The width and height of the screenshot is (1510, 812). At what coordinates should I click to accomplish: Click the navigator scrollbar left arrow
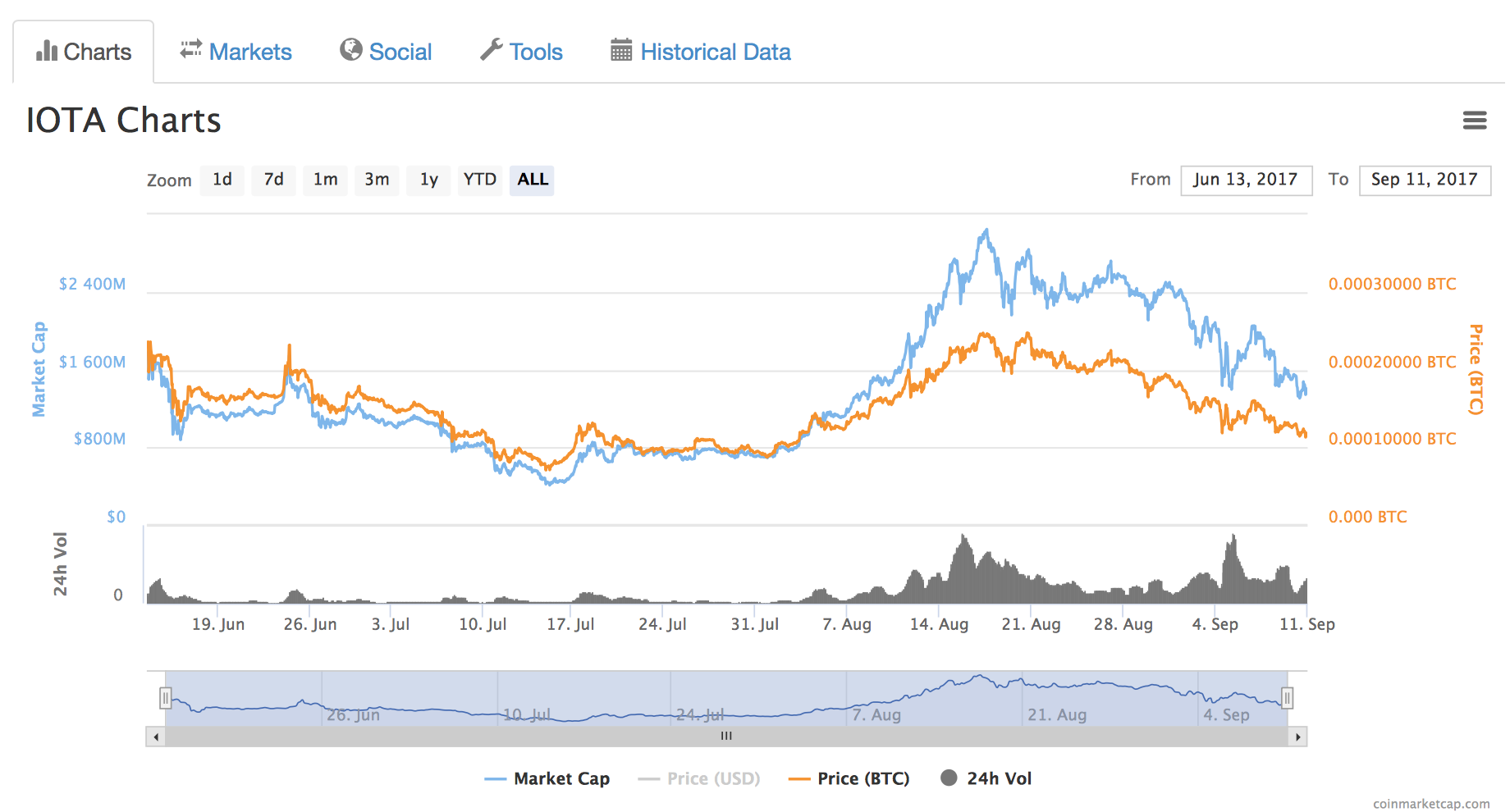click(156, 737)
